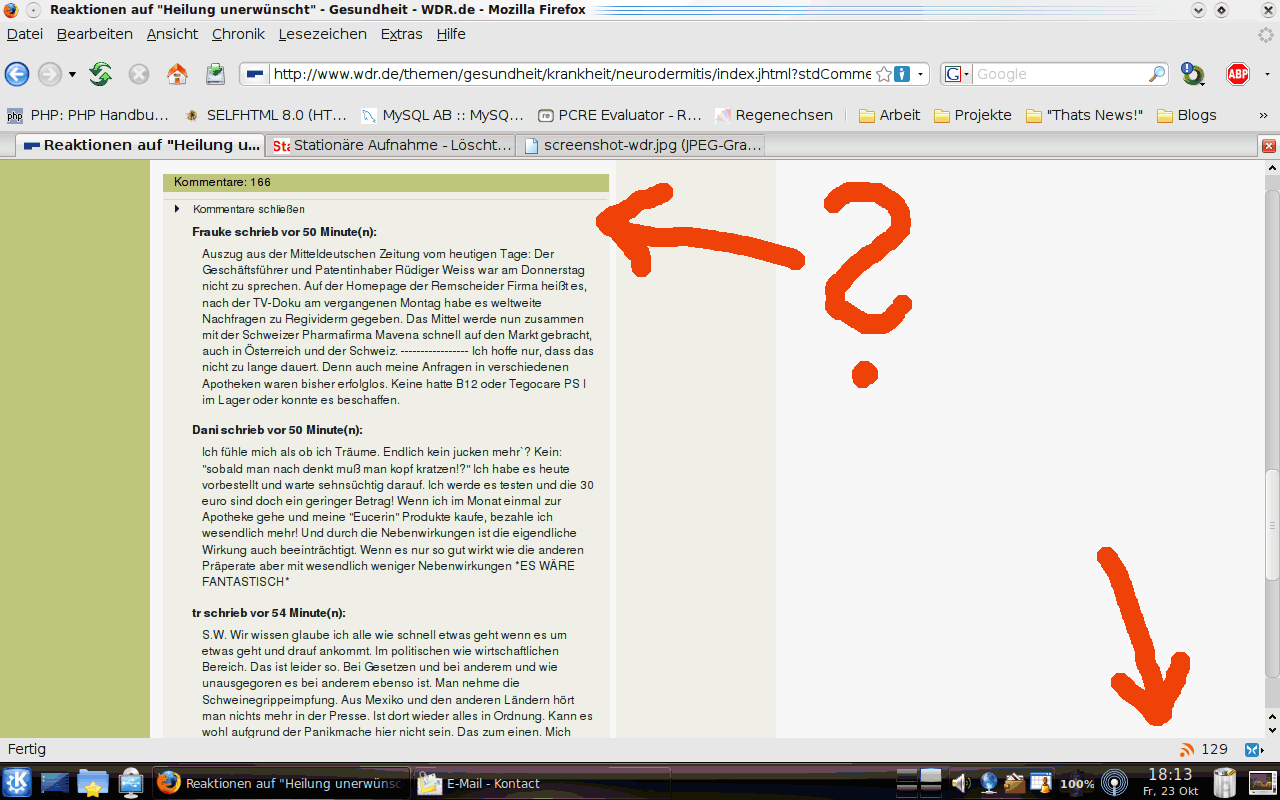Image resolution: width=1280 pixels, height=800 pixels.
Task: Click the Firefox back navigation button
Action: (x=17, y=74)
